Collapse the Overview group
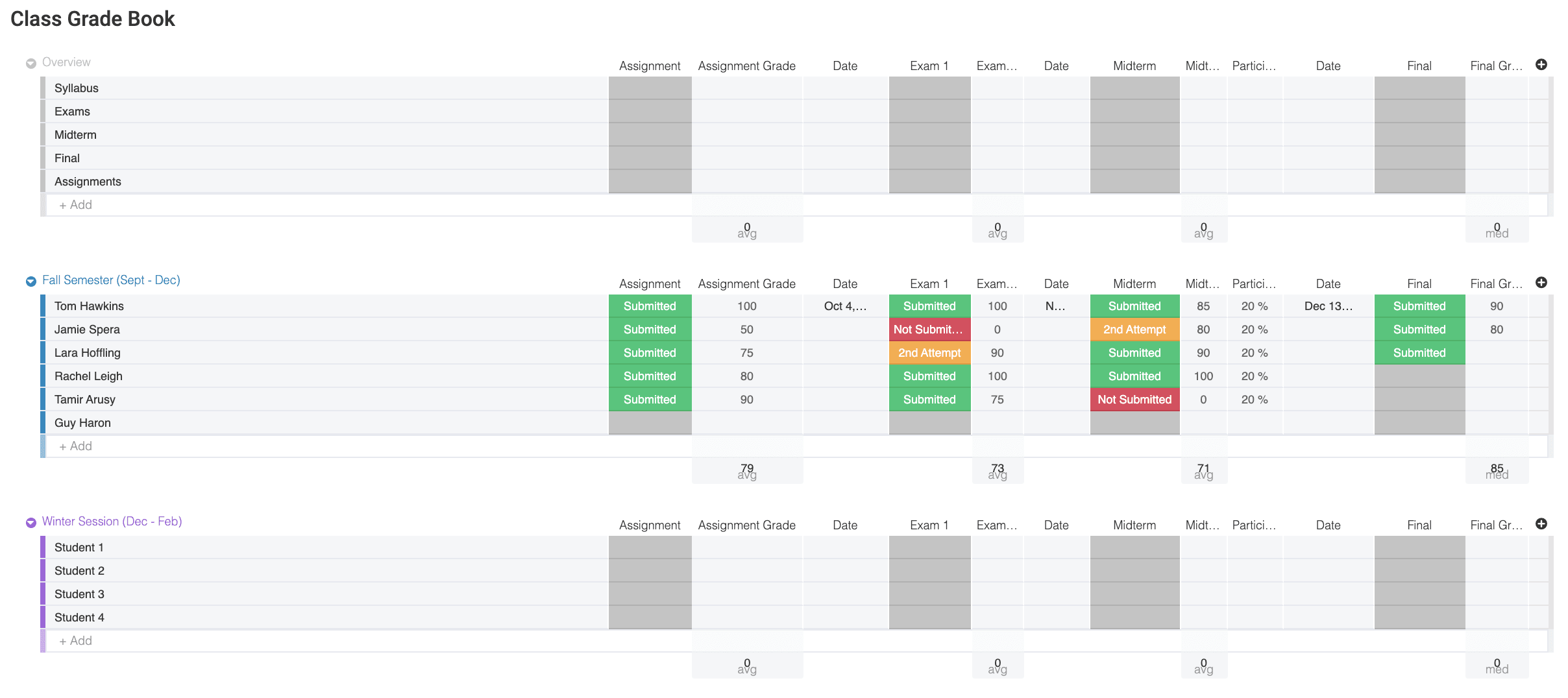 (31, 63)
